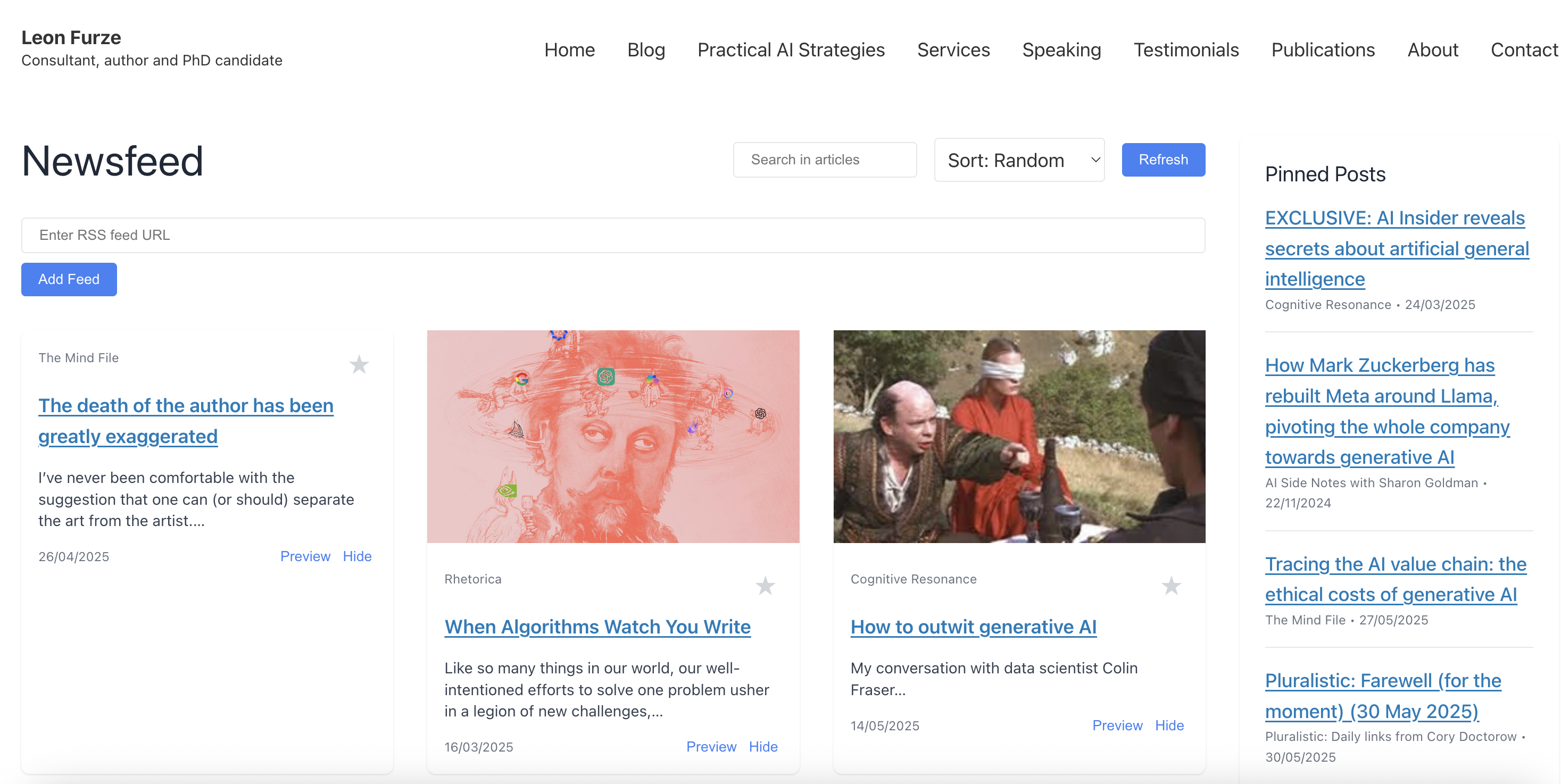Click the Enter RSS feed URL field
The image size is (1561, 784).
(613, 235)
